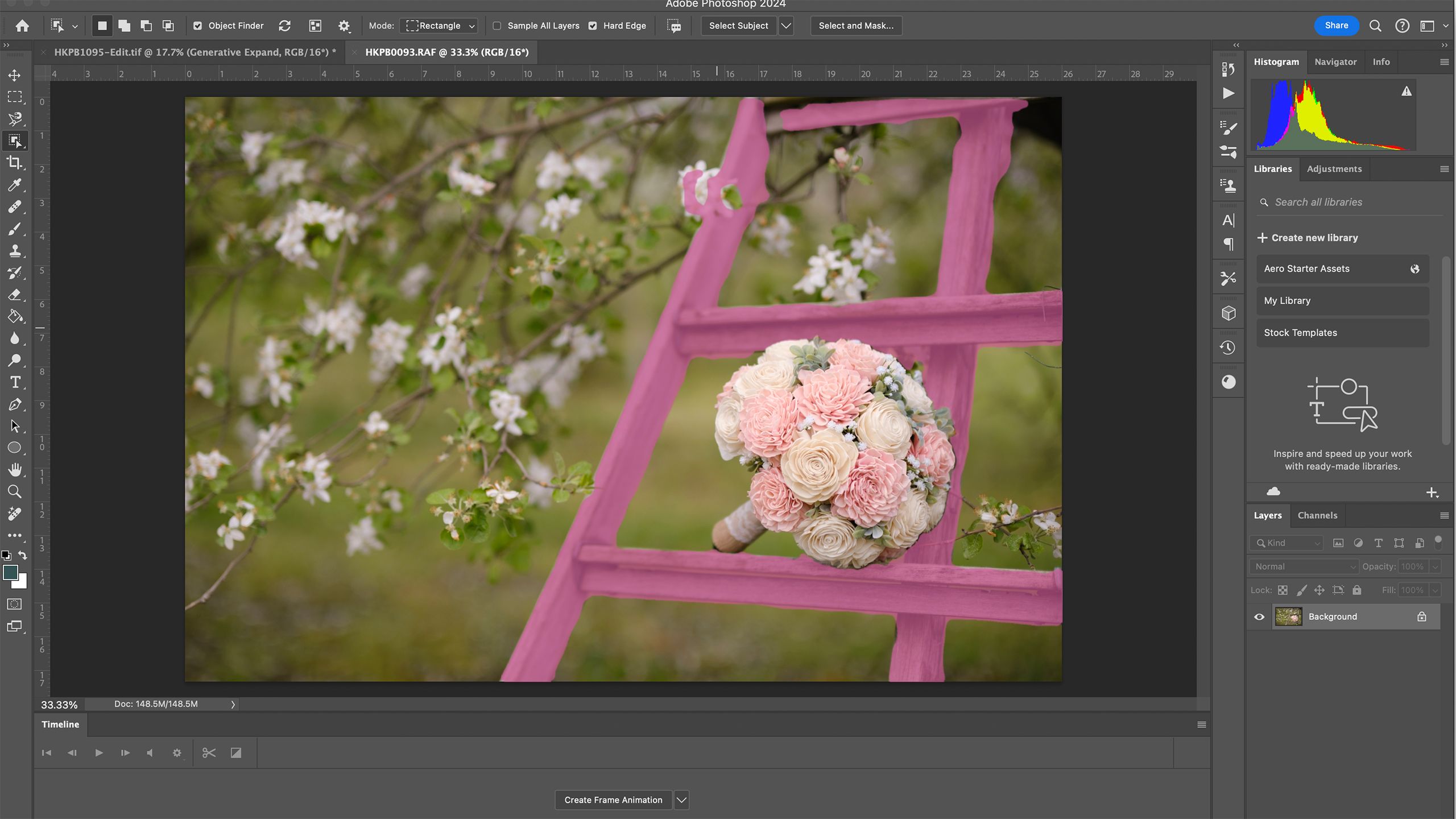This screenshot has width=1456, height=819.
Task: Click Create new library button
Action: click(x=1307, y=237)
